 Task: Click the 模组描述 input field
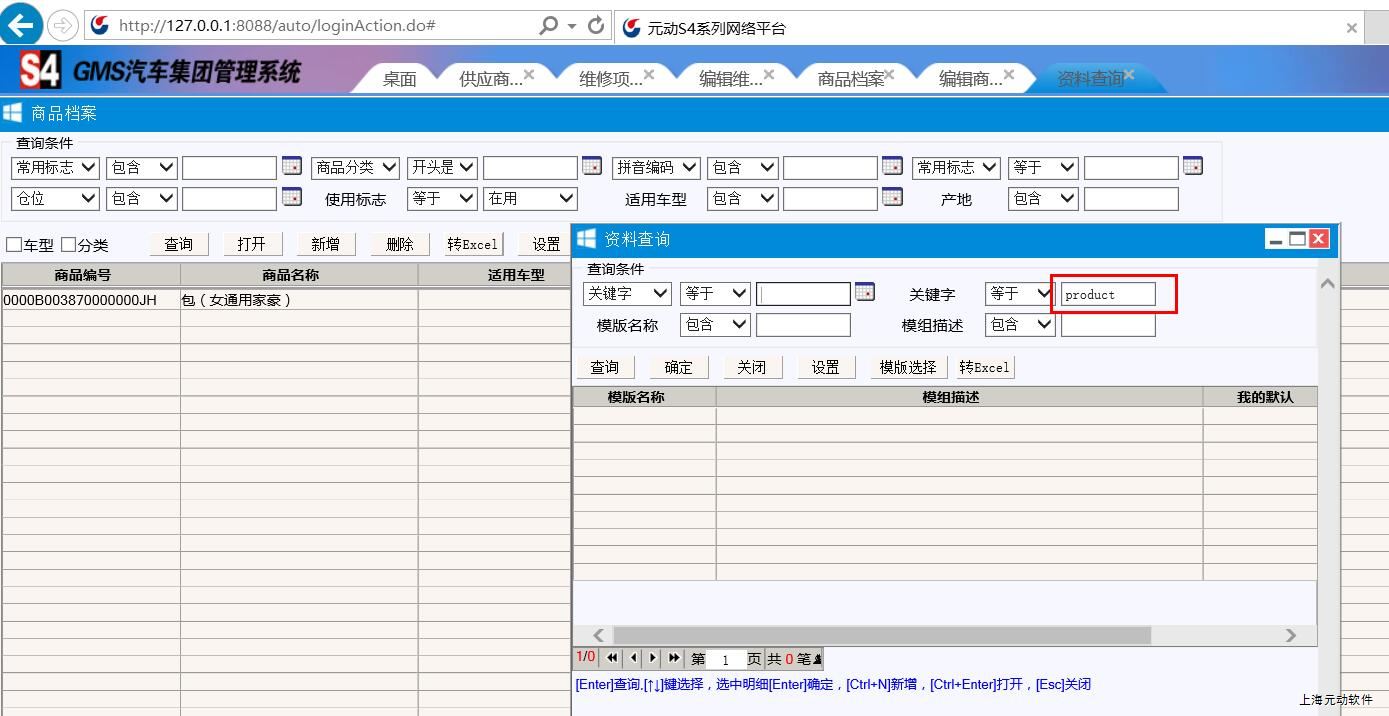pos(1107,325)
